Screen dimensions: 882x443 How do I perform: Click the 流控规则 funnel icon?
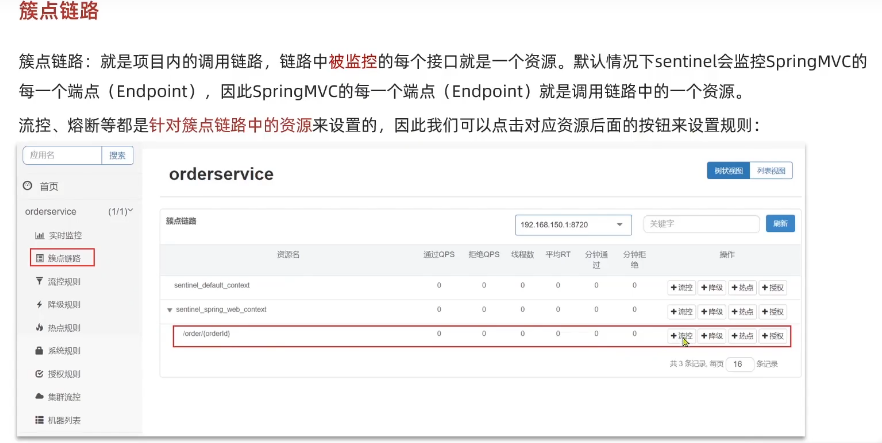click(x=39, y=281)
